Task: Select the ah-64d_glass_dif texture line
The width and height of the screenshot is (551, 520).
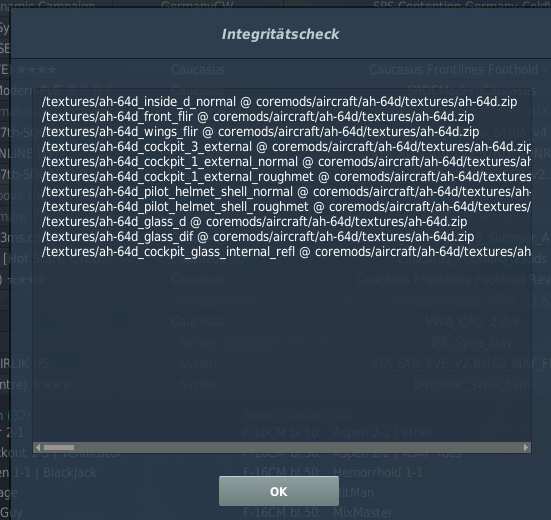Action: point(258,237)
